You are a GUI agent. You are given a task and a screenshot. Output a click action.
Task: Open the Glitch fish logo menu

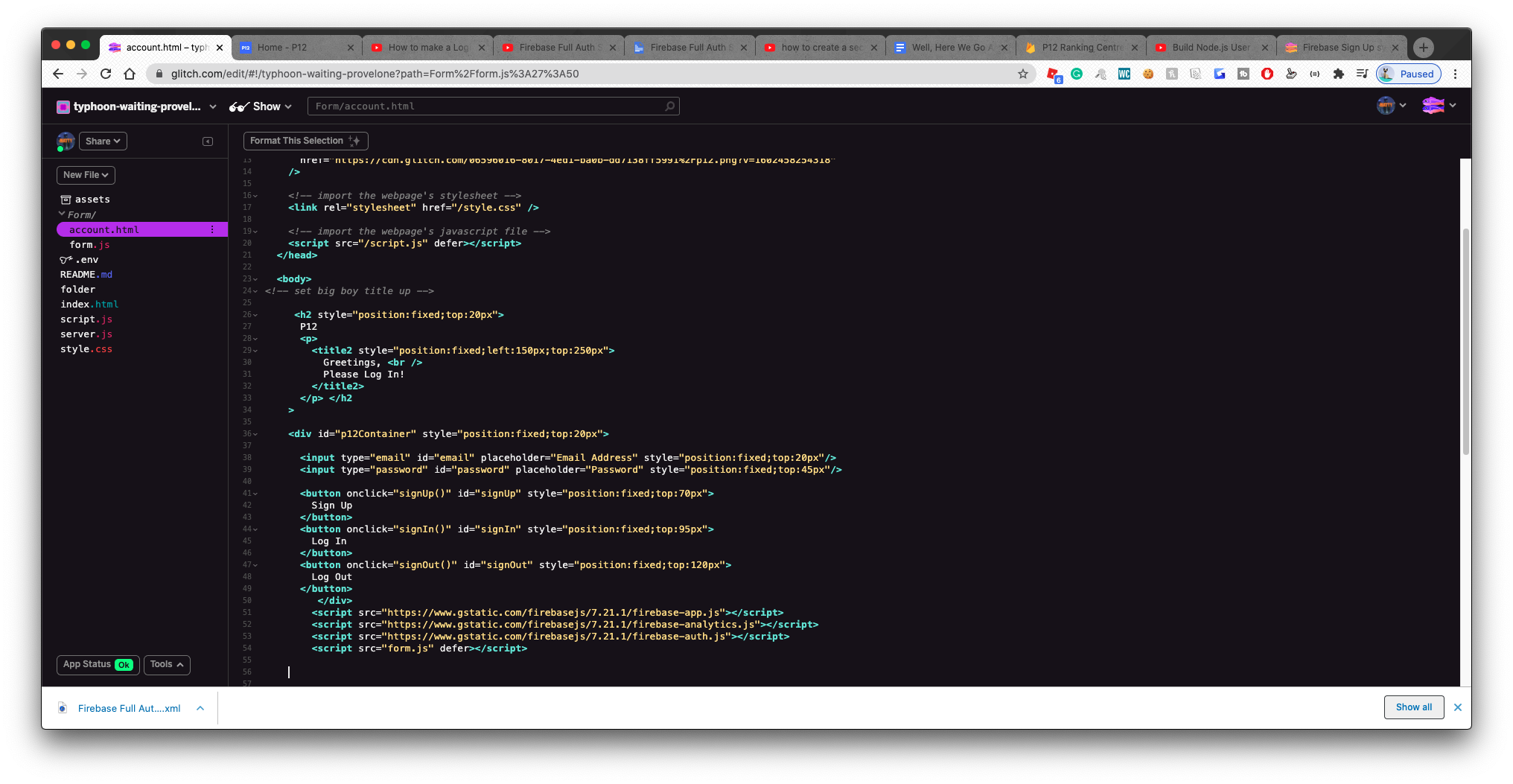pyautogui.click(x=1439, y=106)
